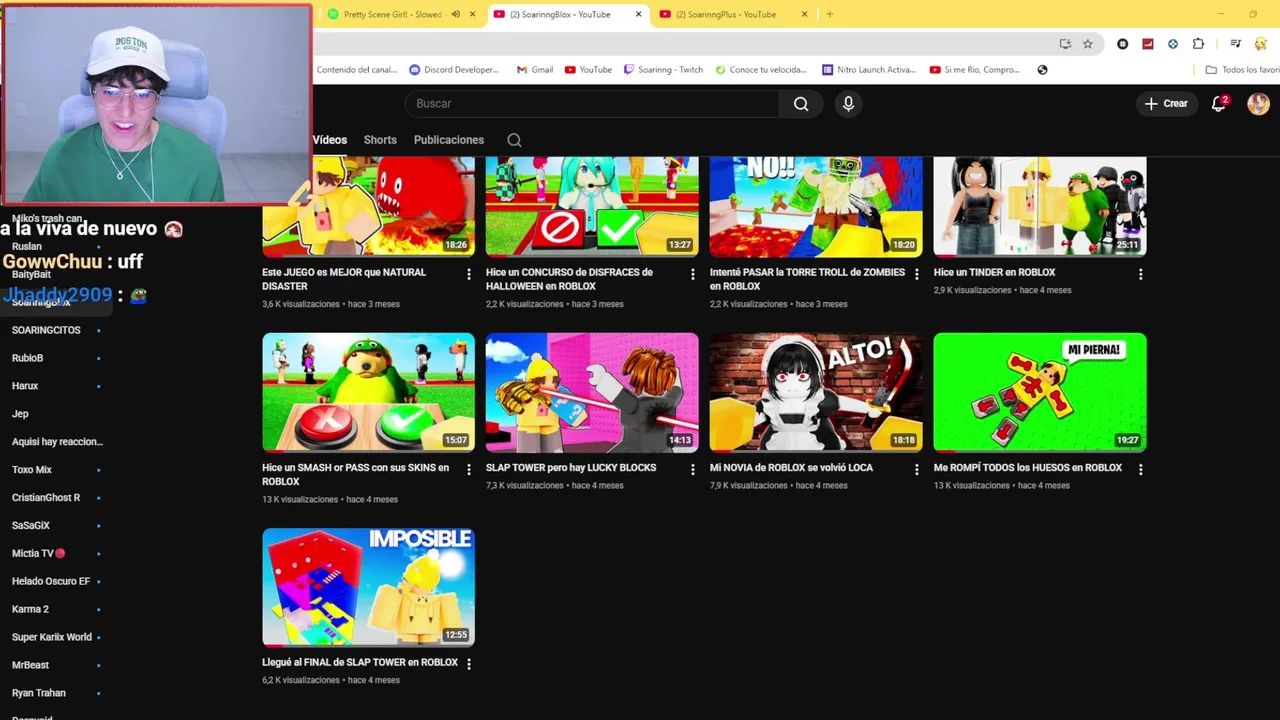Screen dimensions: 1280x720
Task: Play the Me ROMPÍ TODOS los HUESOS thumbnail
Action: (x=1040, y=392)
